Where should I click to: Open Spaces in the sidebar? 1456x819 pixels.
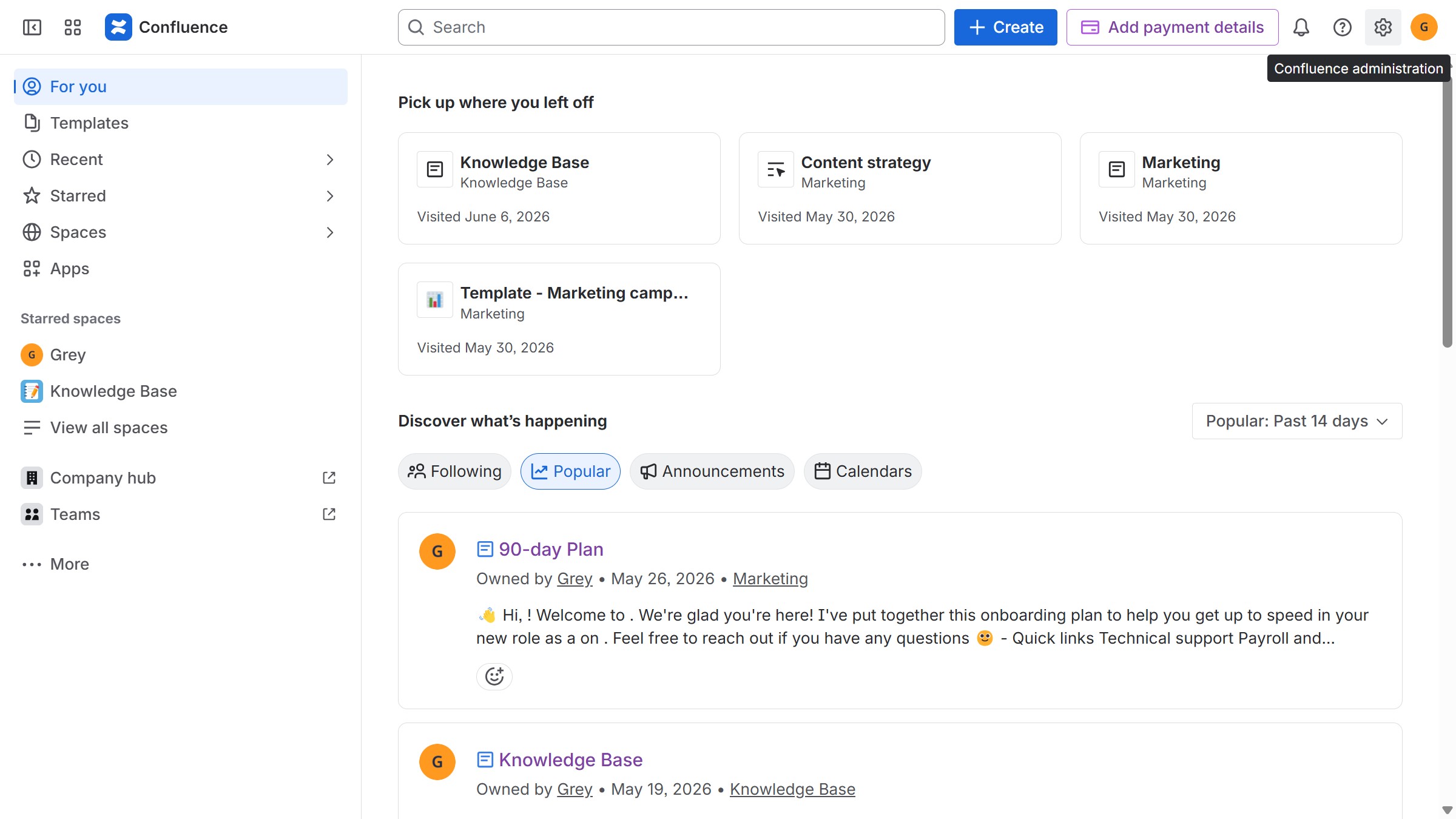click(x=181, y=232)
